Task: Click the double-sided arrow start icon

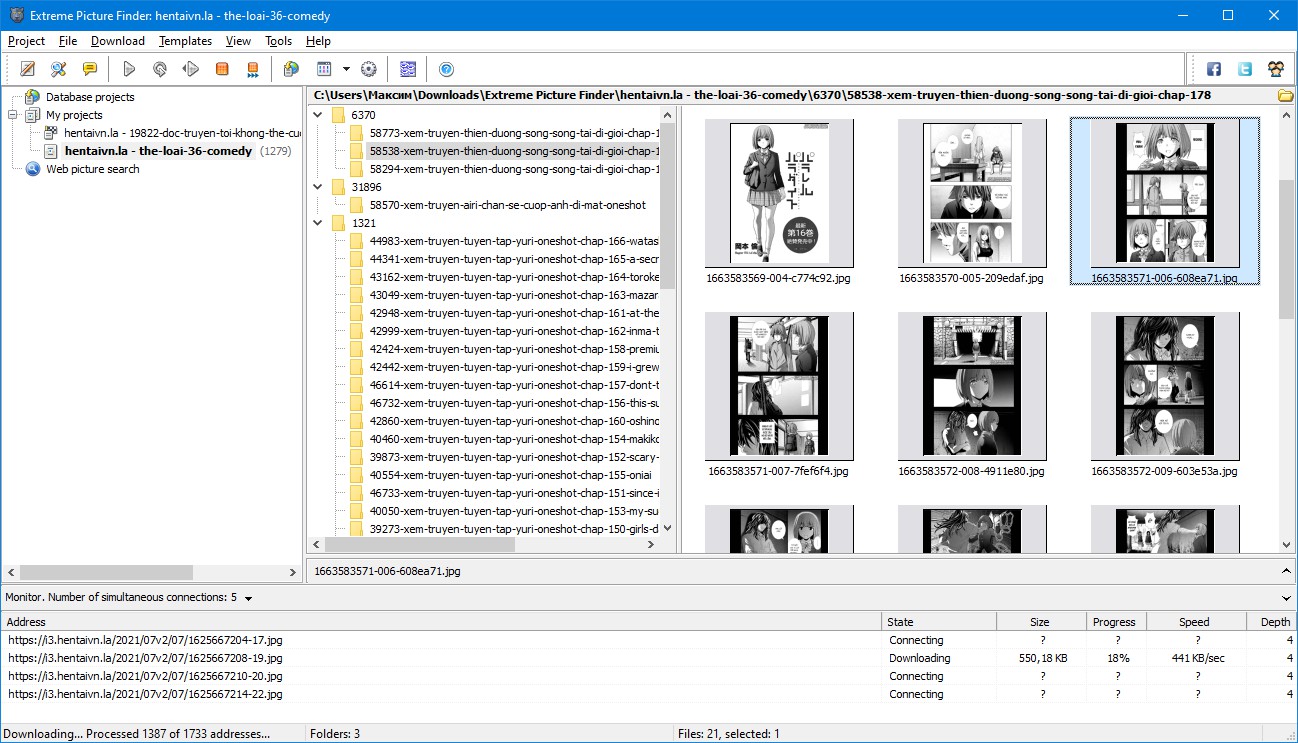Action: tap(191, 69)
